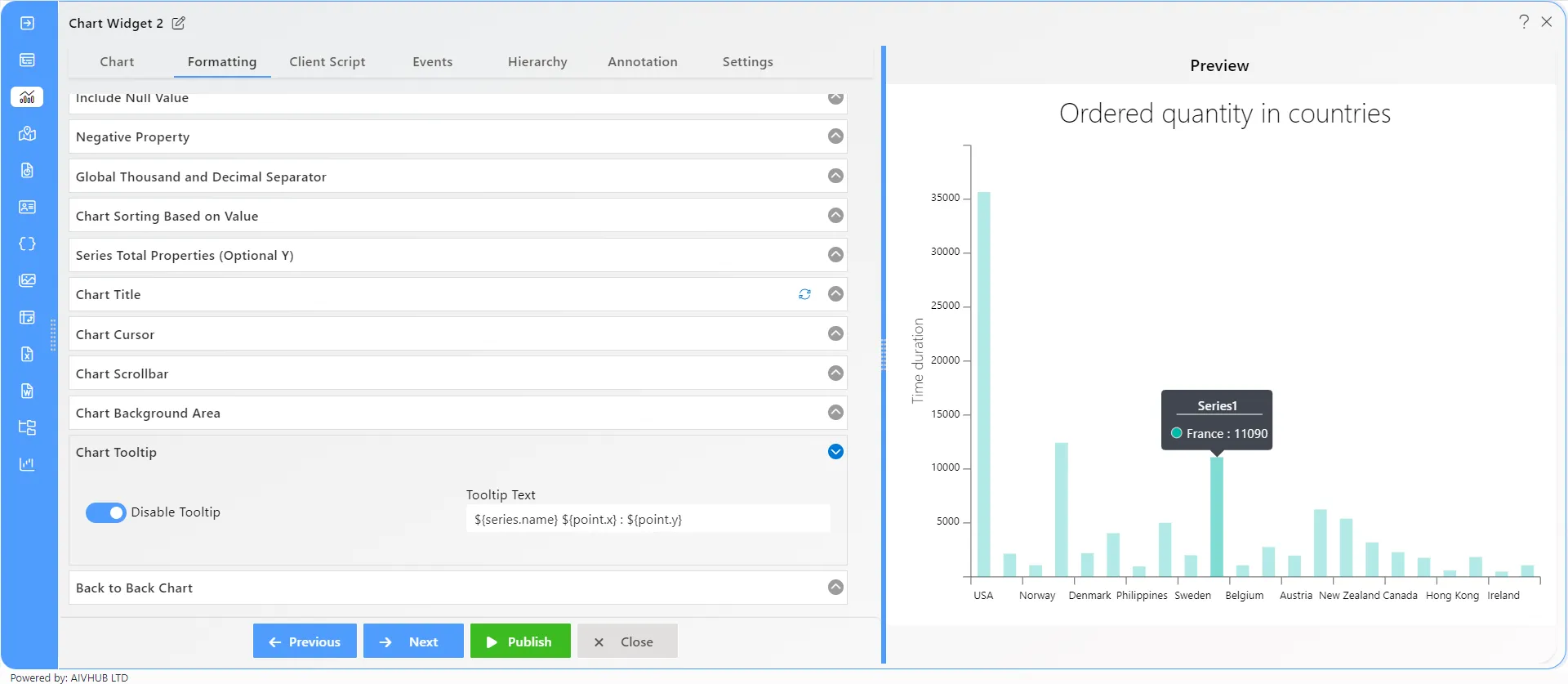
Task: Open the table widget sidebar icon
Action: pos(27,60)
